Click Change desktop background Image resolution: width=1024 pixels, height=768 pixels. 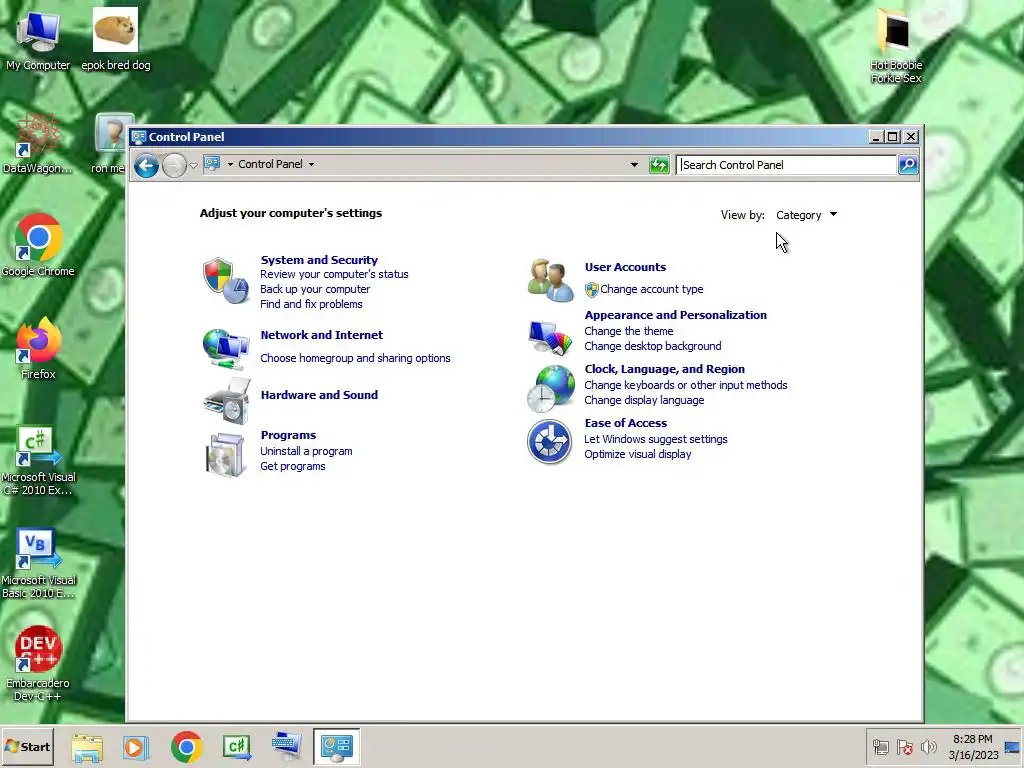652,346
